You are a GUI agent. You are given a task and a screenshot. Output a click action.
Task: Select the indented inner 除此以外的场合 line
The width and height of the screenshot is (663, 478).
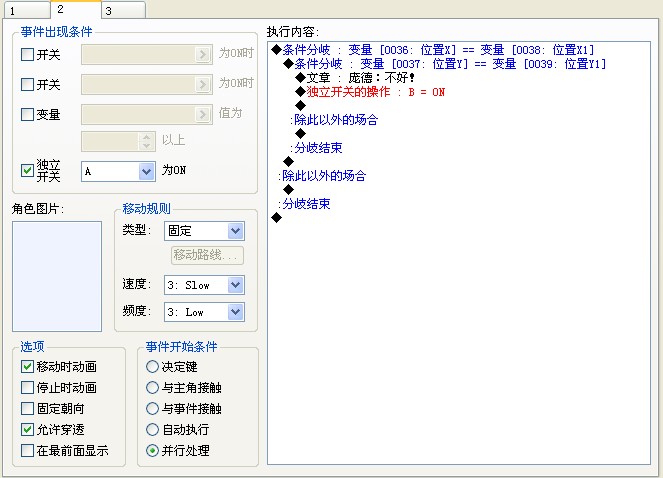pyautogui.click(x=334, y=120)
